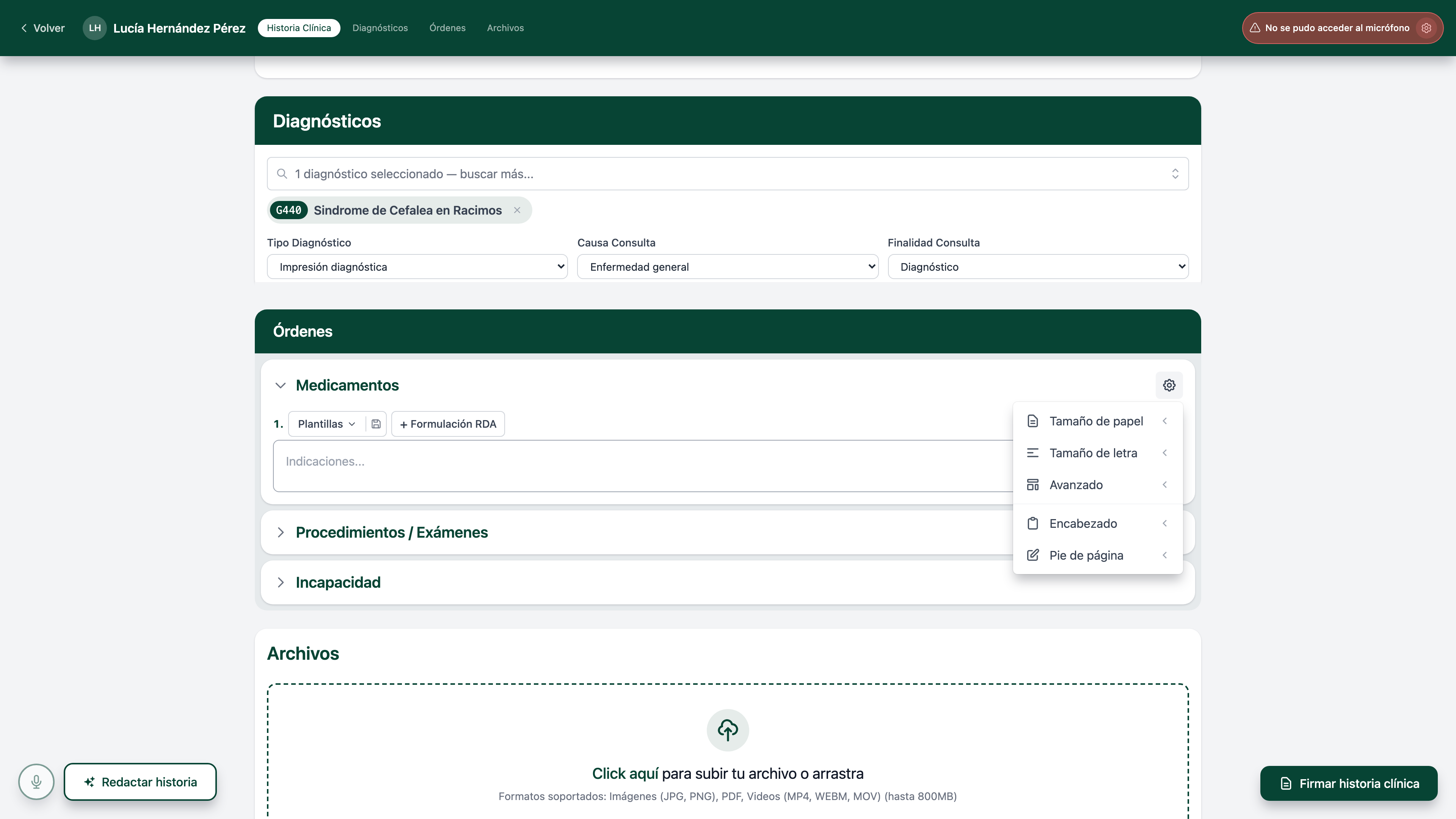
Task: Click the LH patient avatar
Action: point(94,28)
